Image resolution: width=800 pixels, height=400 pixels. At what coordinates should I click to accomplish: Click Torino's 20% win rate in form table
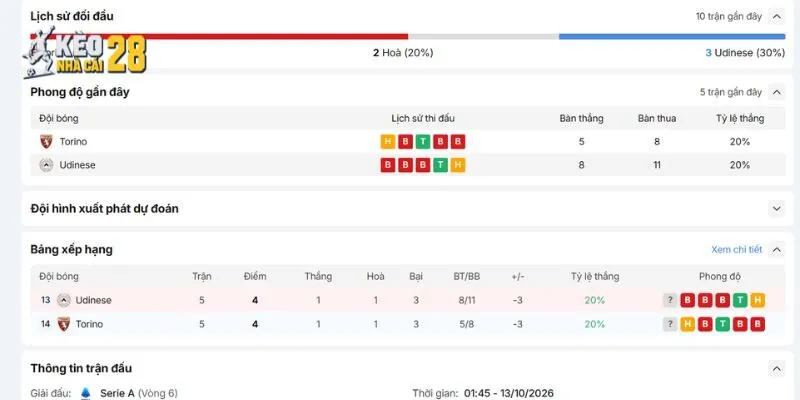(x=740, y=142)
